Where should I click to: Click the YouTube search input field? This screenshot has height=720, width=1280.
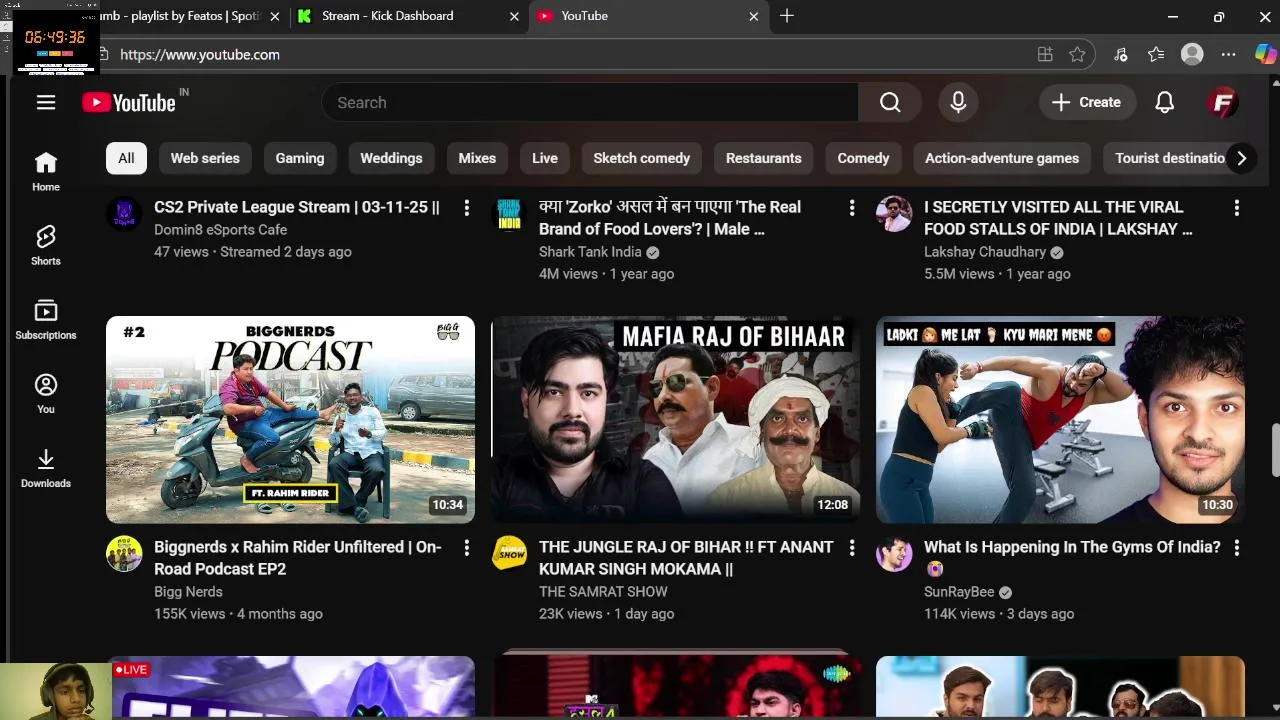pos(590,102)
